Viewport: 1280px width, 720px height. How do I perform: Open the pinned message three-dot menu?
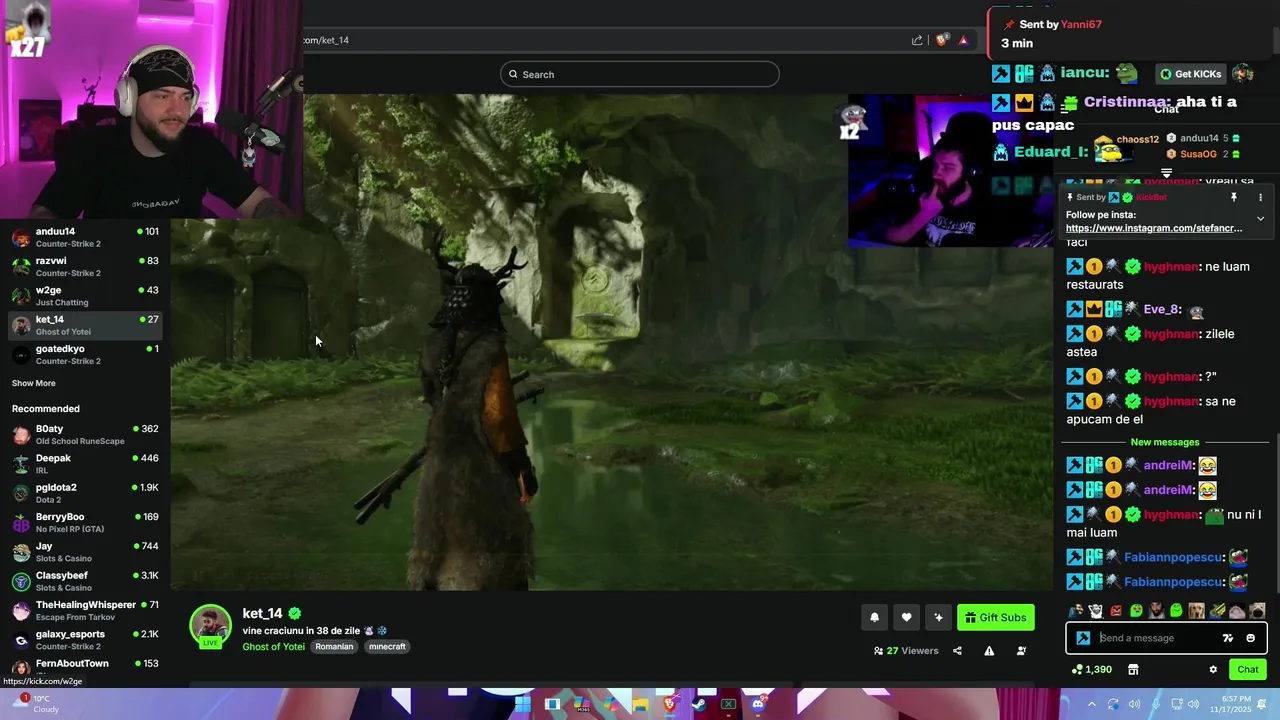(1260, 197)
